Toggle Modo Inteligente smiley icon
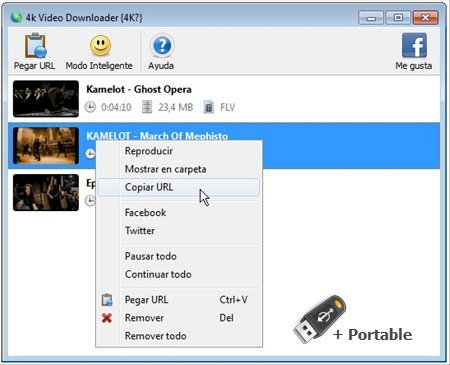The width and height of the screenshot is (450, 365). point(100,45)
